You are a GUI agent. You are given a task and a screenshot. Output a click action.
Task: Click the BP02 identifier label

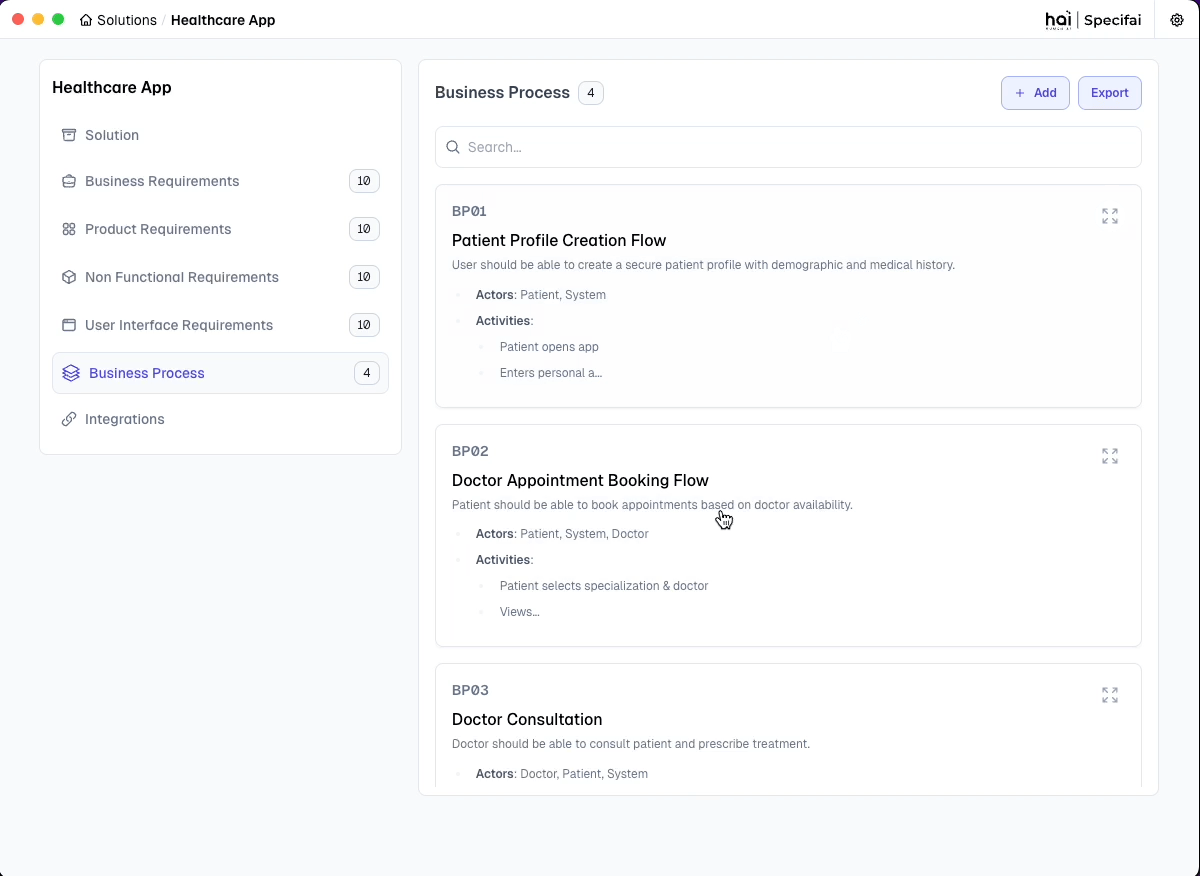(470, 451)
